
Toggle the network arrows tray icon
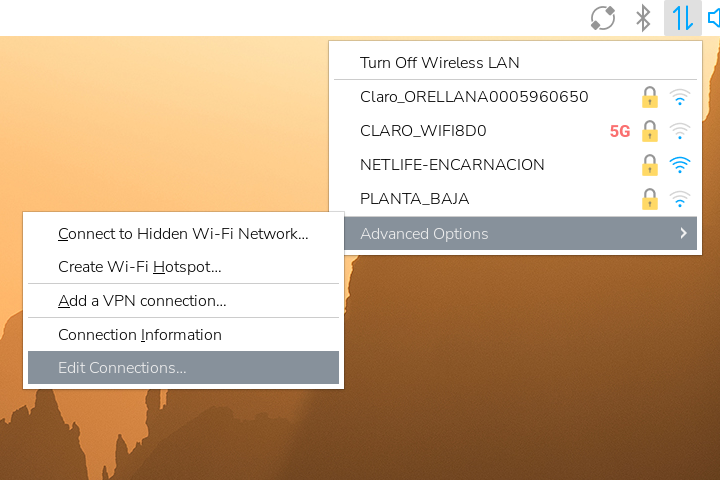(x=683, y=18)
